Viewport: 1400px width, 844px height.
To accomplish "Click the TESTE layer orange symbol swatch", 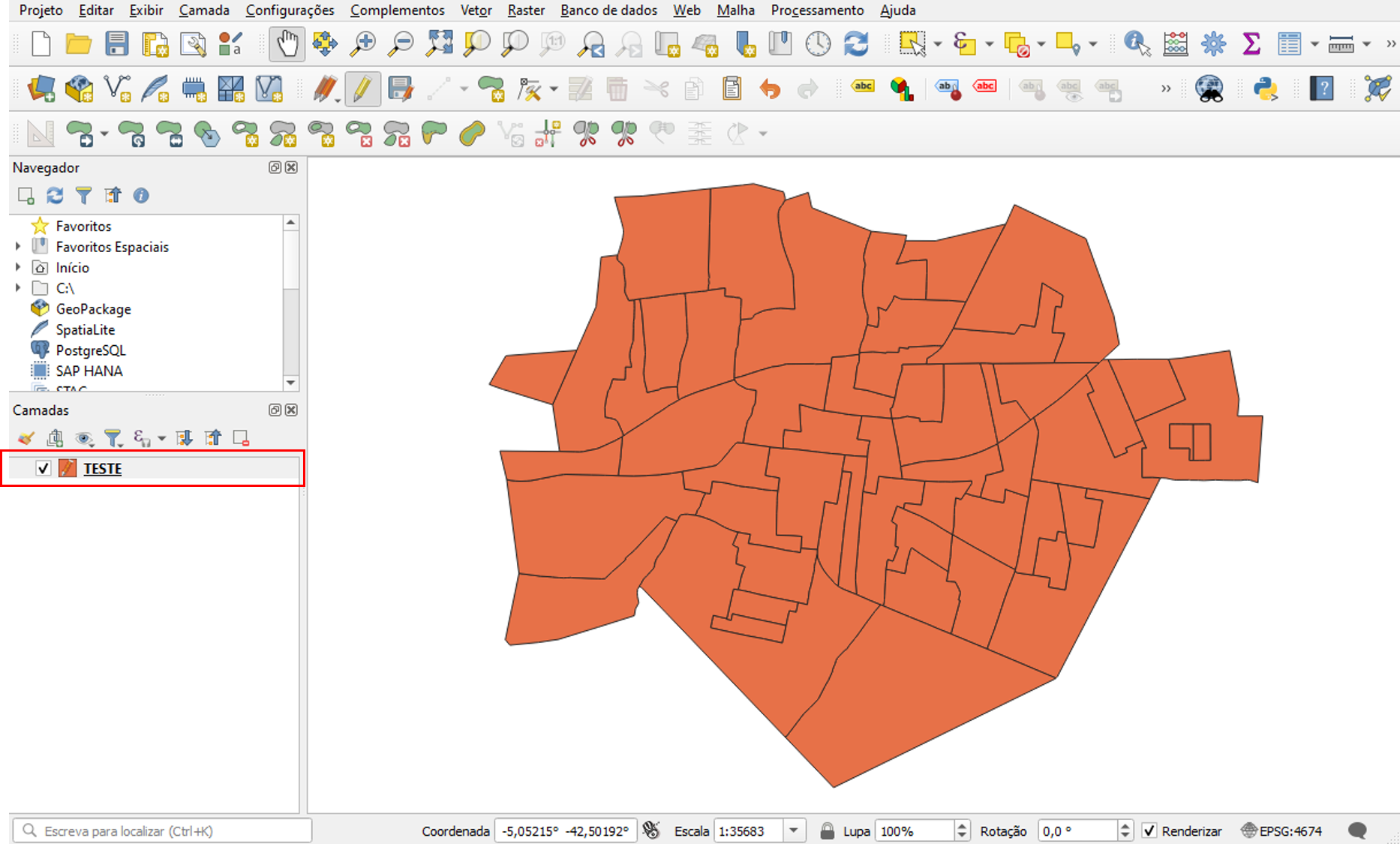I will coord(68,468).
